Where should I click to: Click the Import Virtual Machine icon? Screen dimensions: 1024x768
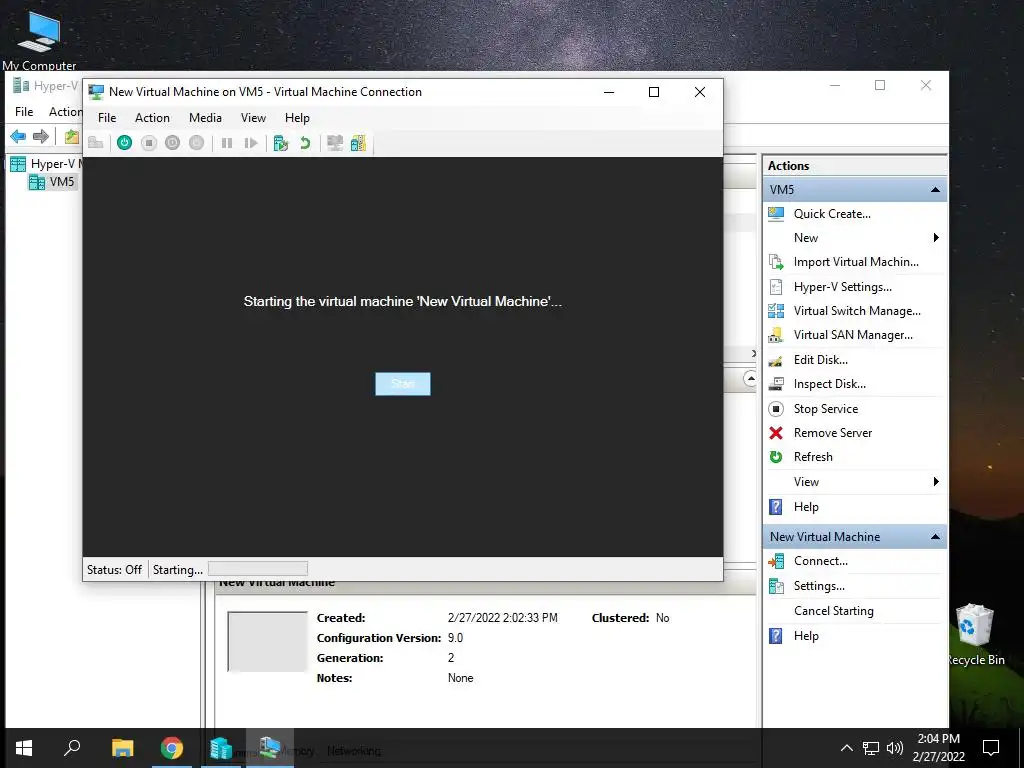point(776,262)
